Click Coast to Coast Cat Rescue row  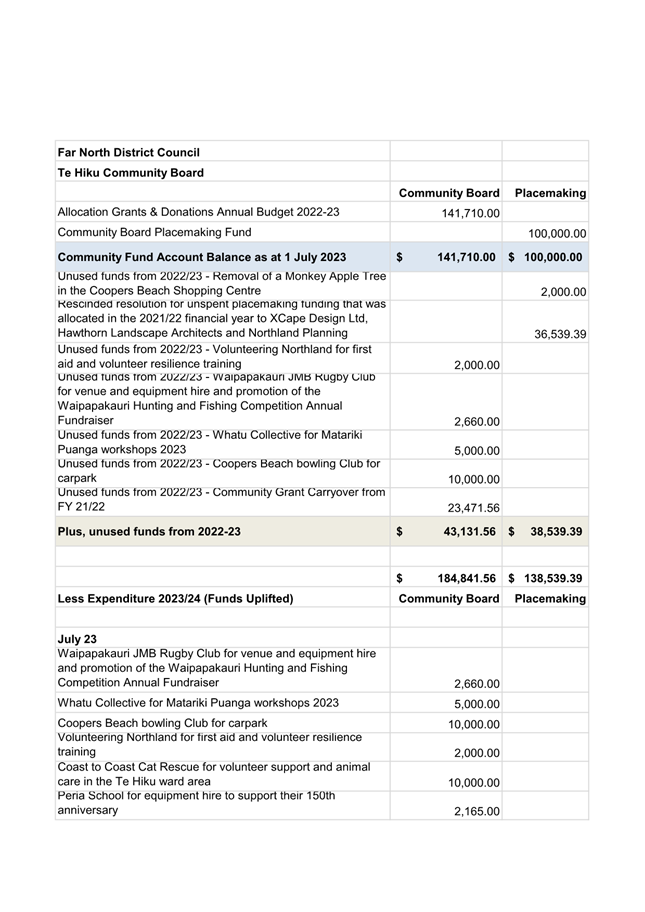(x=322, y=776)
